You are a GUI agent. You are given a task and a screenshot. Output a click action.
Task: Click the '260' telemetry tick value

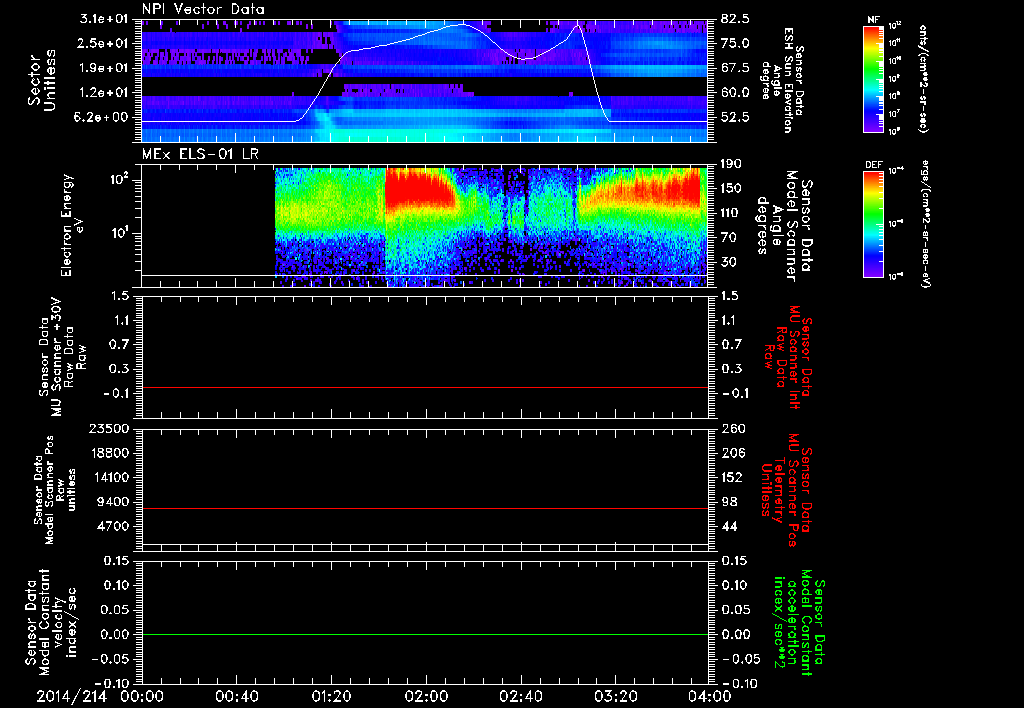tap(732, 429)
